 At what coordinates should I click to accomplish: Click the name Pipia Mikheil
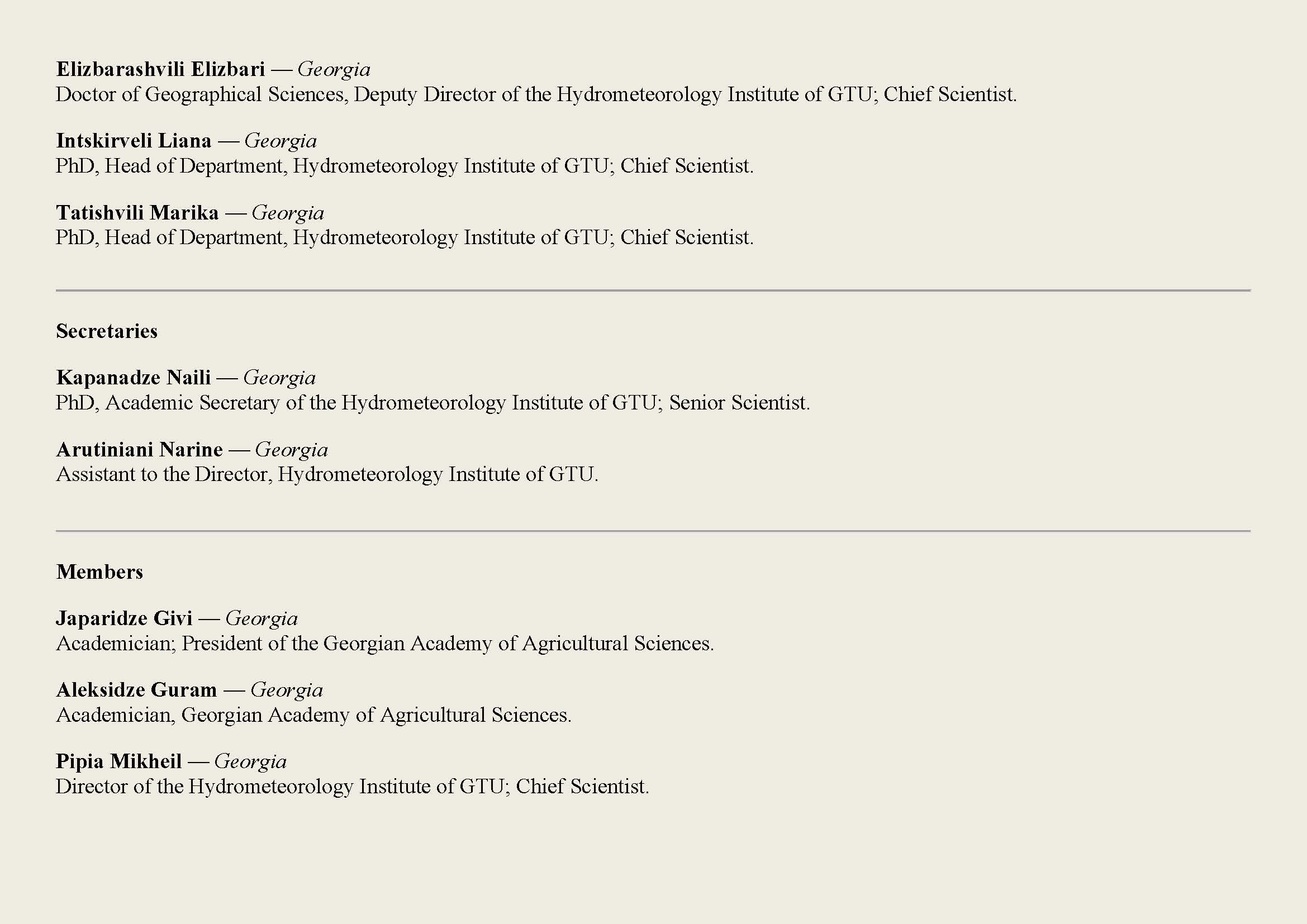pyautogui.click(x=118, y=761)
